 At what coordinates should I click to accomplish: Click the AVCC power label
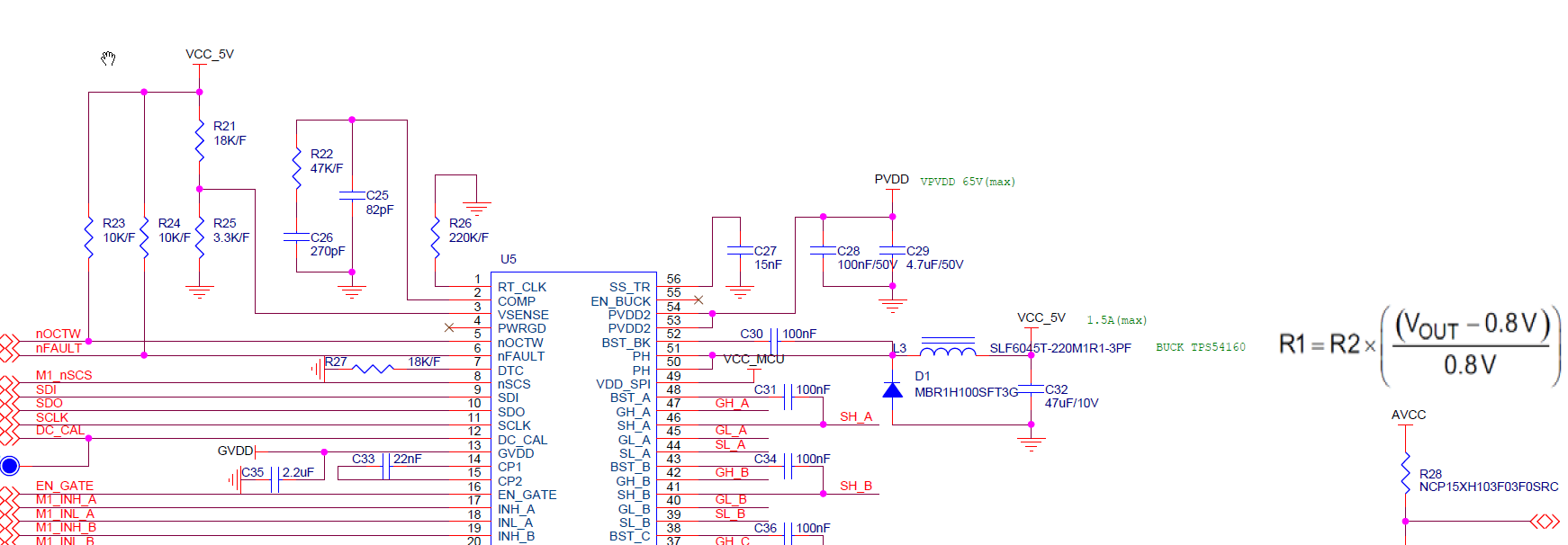1409,415
